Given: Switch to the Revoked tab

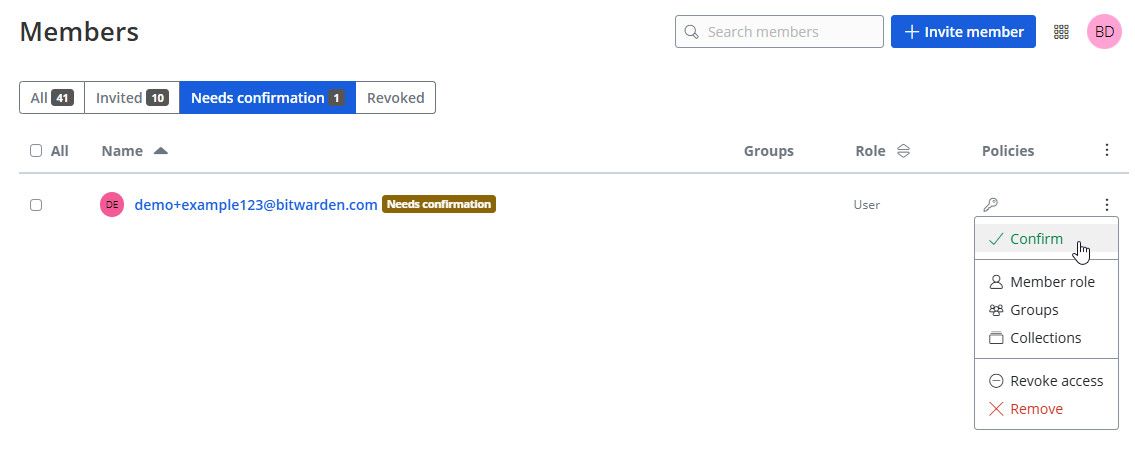Looking at the screenshot, I should (395, 98).
